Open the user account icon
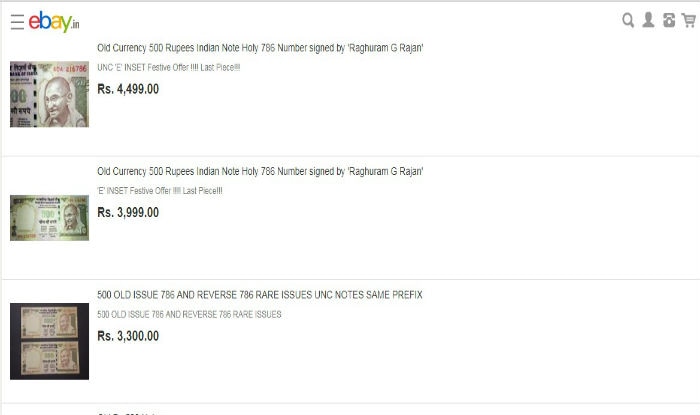The height and width of the screenshot is (415, 700). point(648,20)
